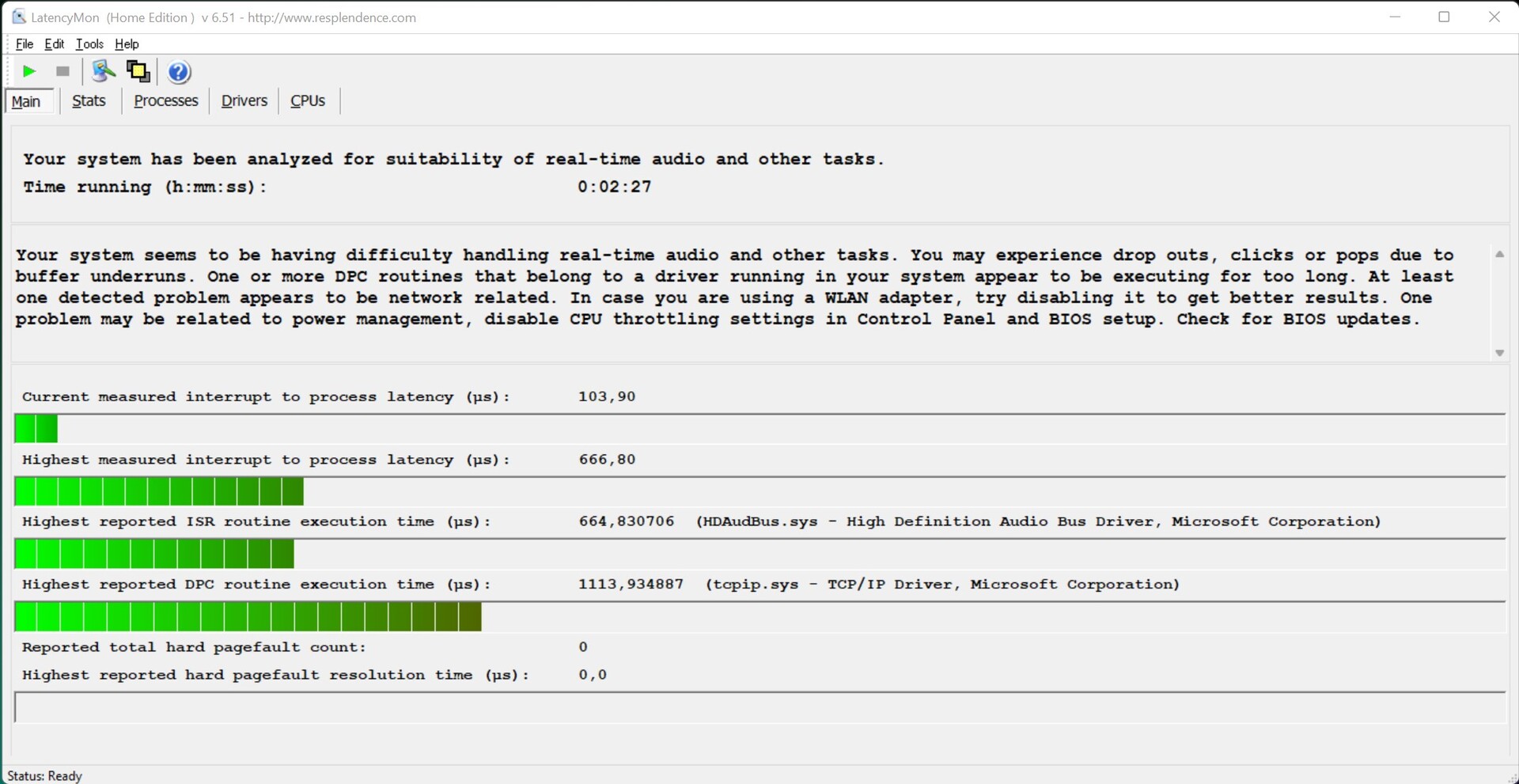1519x784 pixels.
Task: Click the empty pagefault resolution bar
Action: 759,707
